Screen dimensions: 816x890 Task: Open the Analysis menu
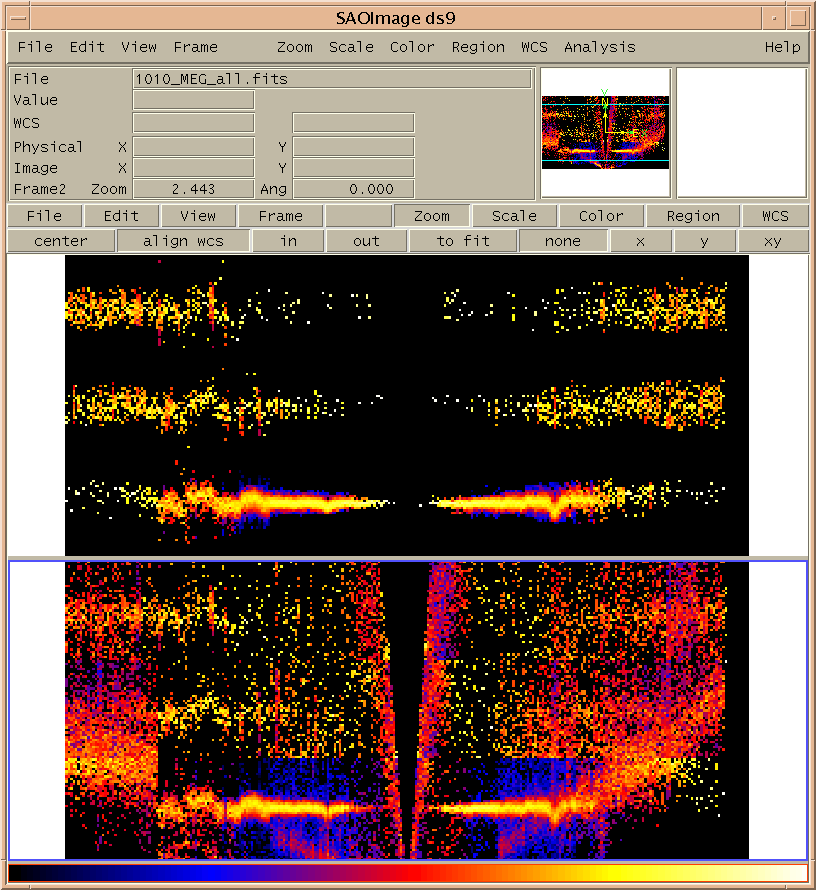pyautogui.click(x=599, y=47)
